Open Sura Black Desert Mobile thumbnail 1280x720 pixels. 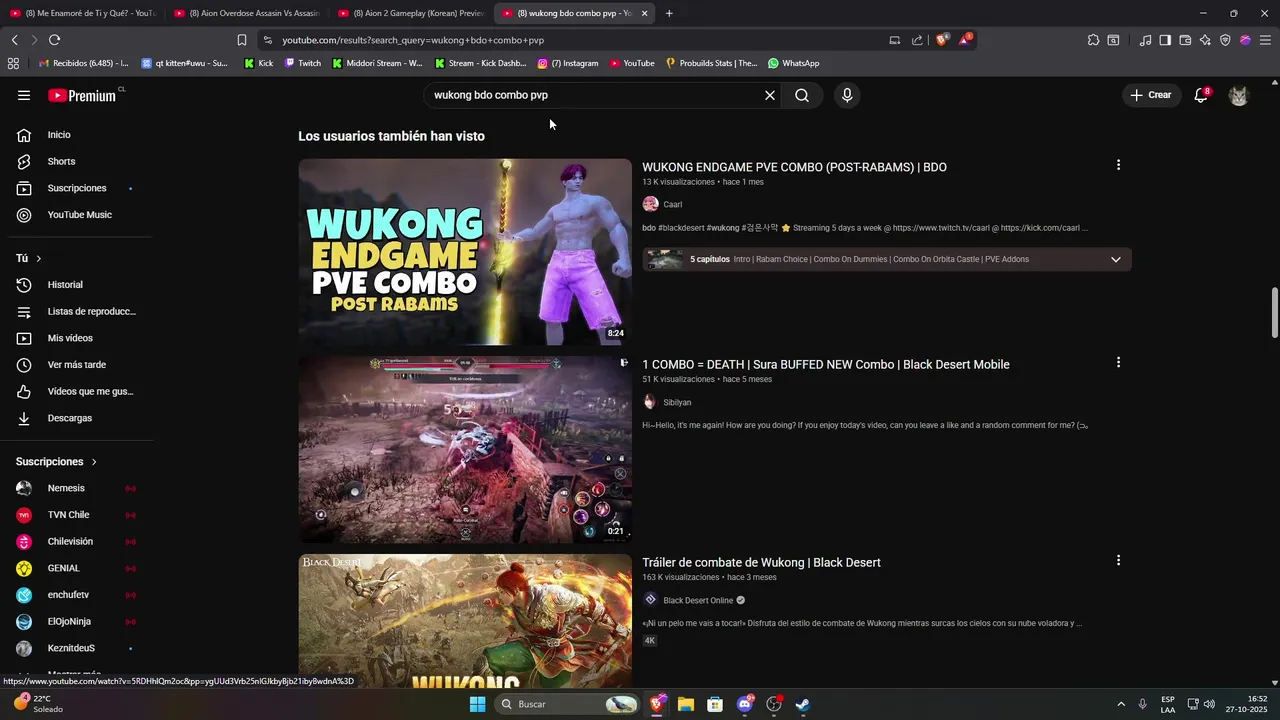pyautogui.click(x=465, y=450)
